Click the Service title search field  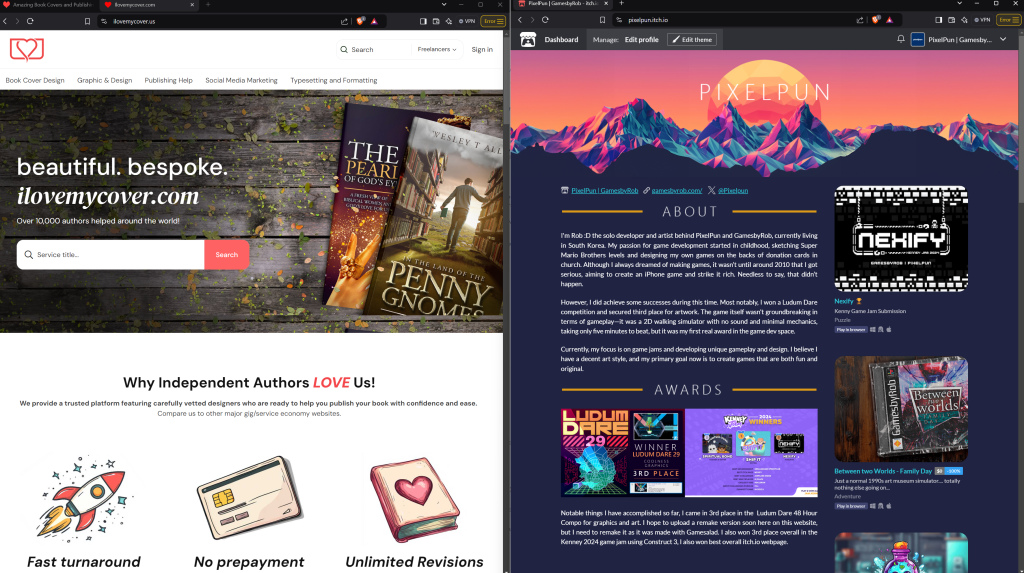tap(111, 255)
